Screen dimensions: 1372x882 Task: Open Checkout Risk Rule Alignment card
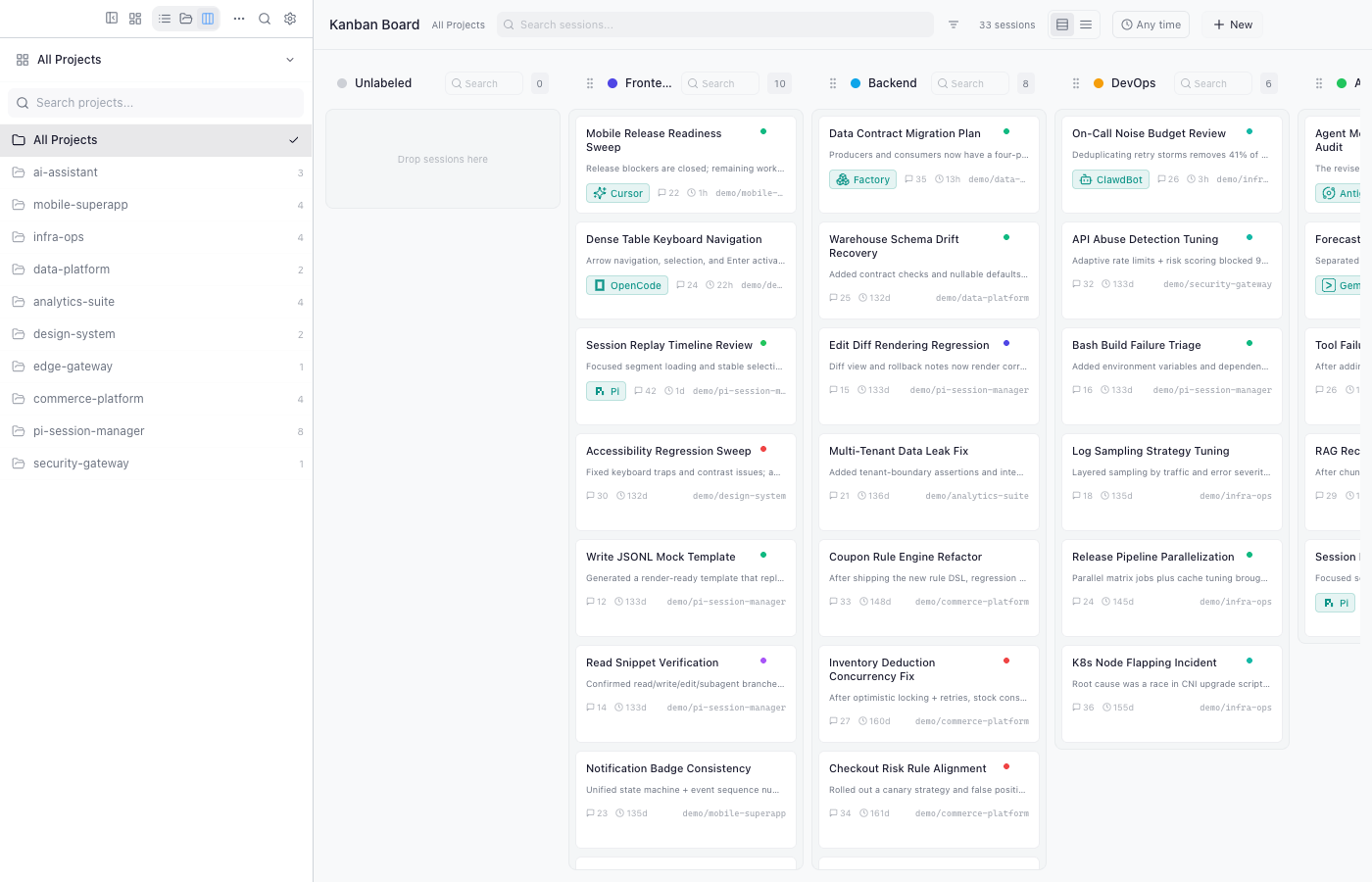(x=929, y=799)
